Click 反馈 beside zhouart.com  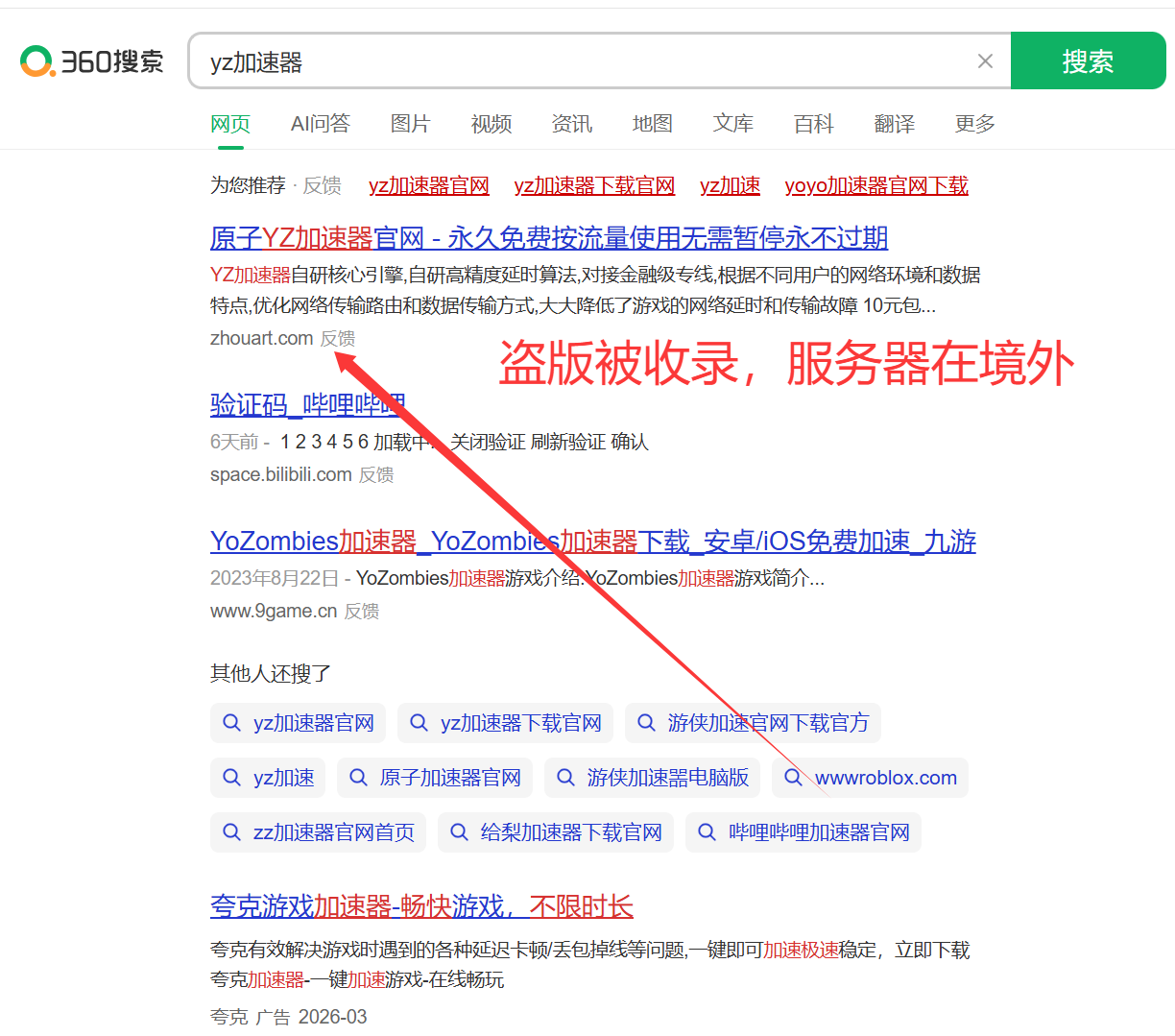tap(338, 338)
